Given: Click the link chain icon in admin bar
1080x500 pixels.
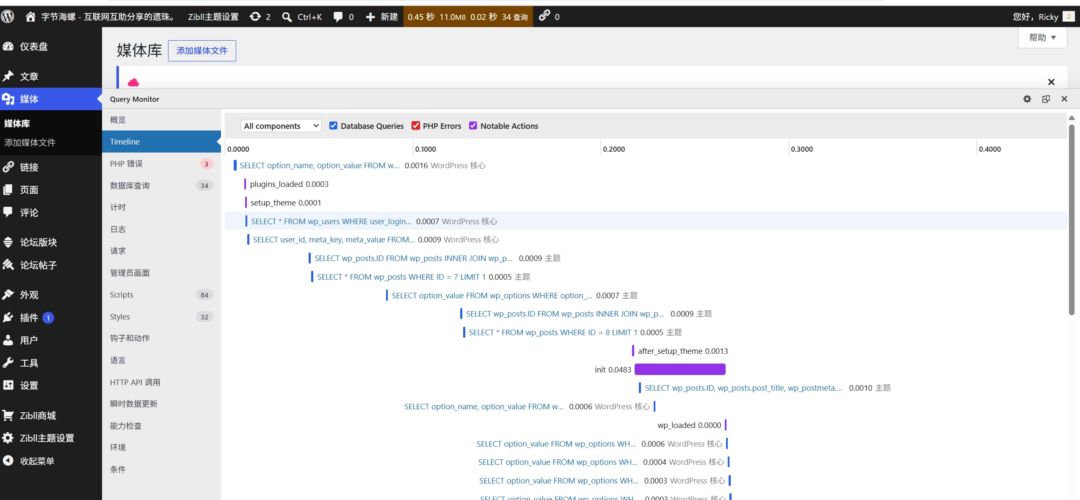Looking at the screenshot, I should [x=544, y=16].
